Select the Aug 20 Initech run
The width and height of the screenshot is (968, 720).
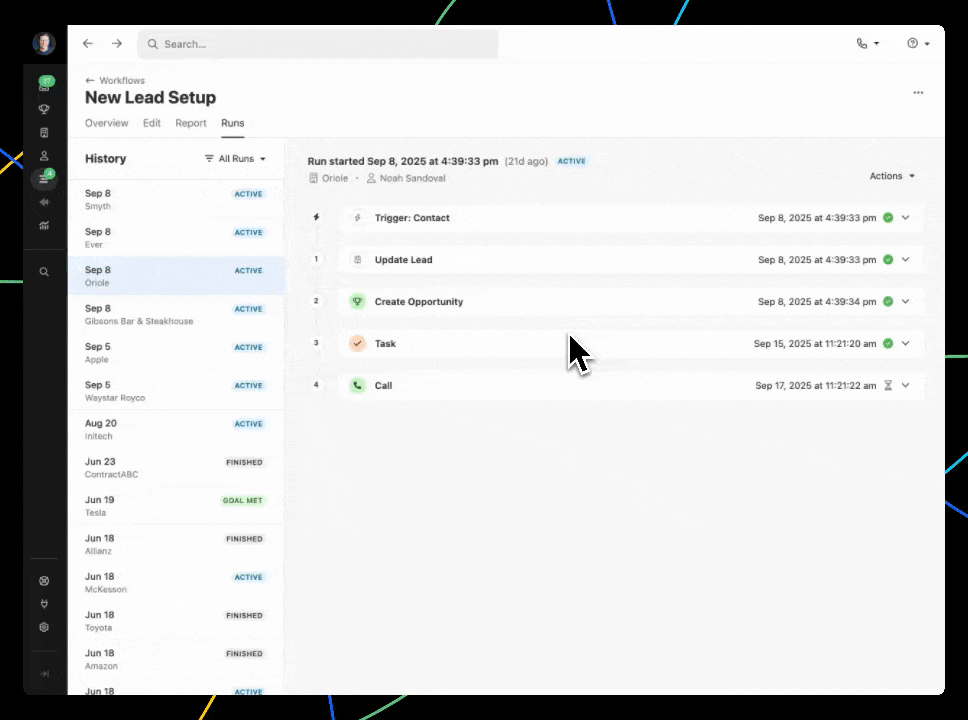176,429
